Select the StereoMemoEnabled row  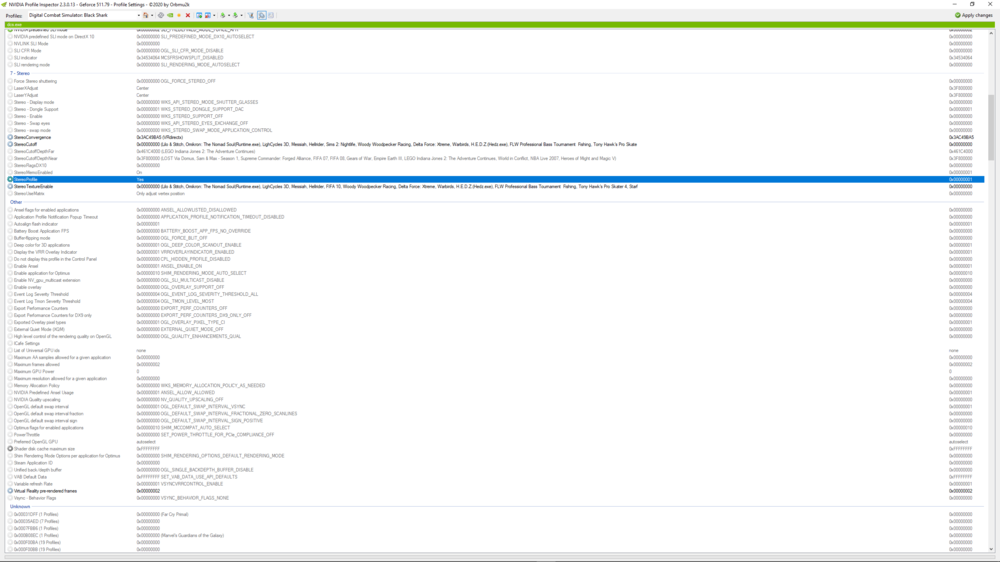coord(494,172)
